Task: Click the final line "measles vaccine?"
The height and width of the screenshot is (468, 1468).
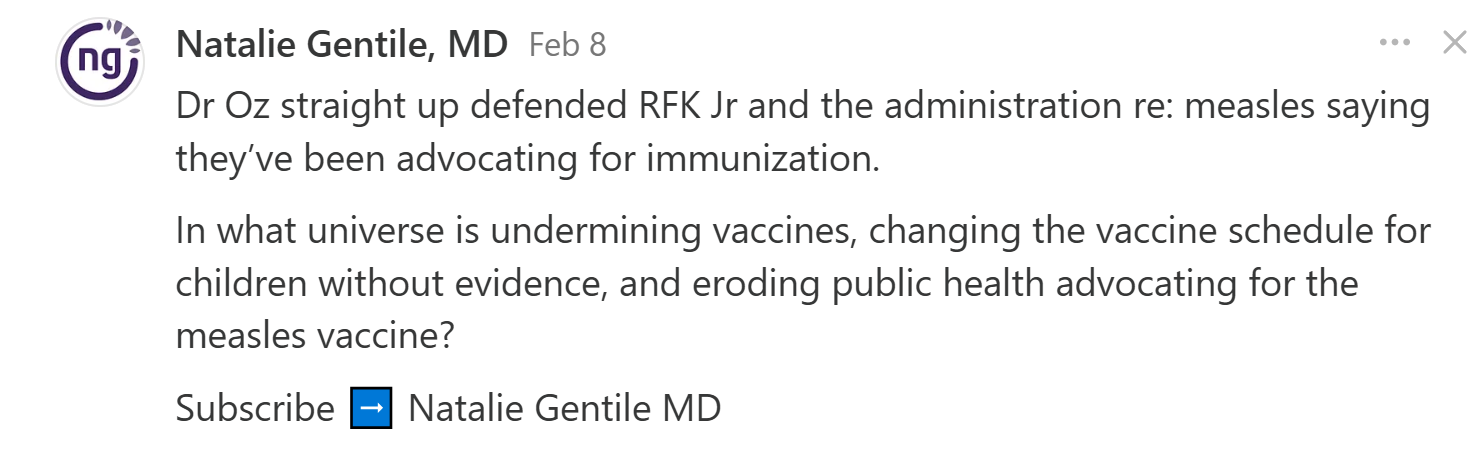Action: click(x=314, y=336)
